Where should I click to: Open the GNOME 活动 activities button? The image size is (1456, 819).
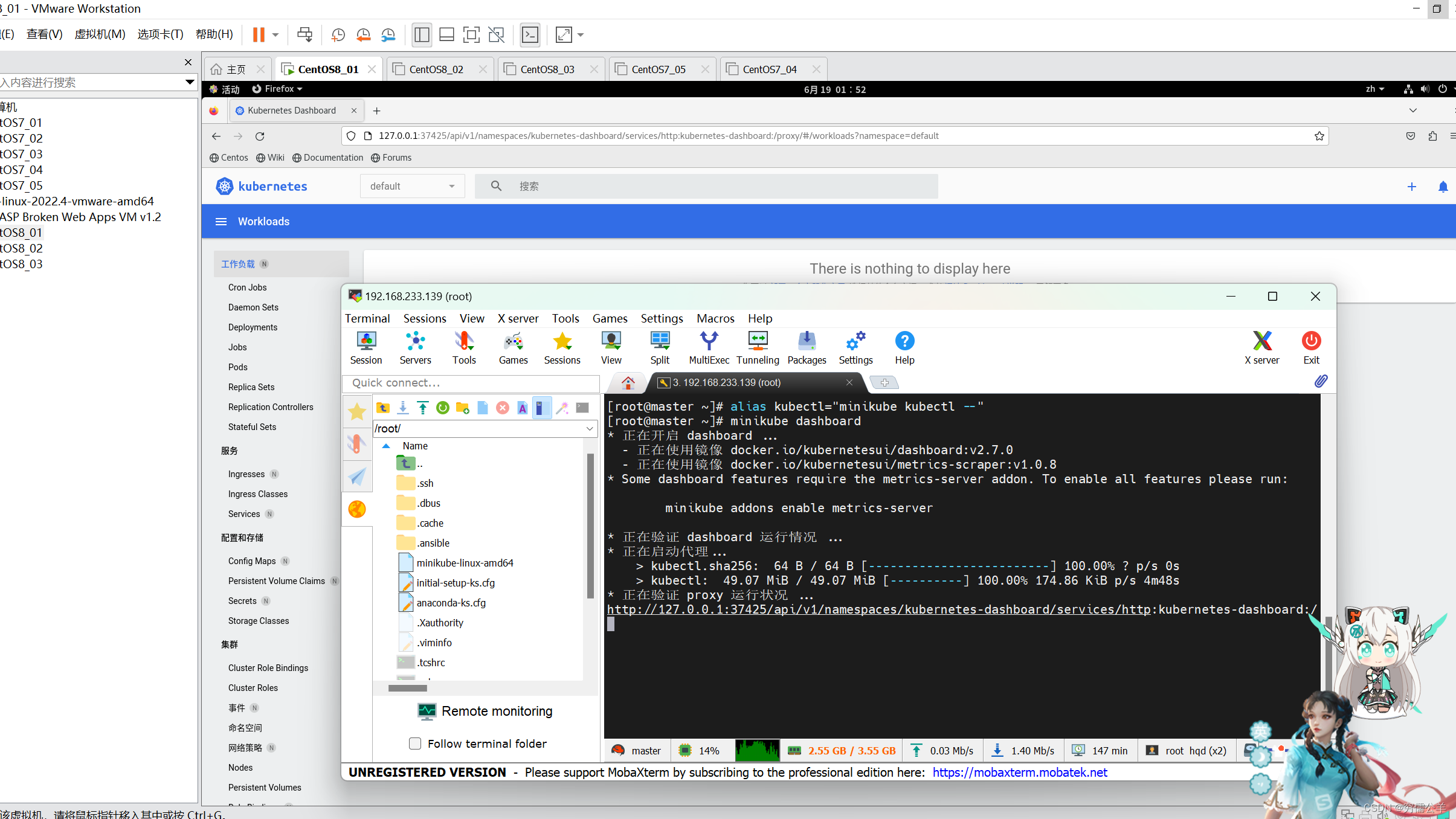click(225, 89)
